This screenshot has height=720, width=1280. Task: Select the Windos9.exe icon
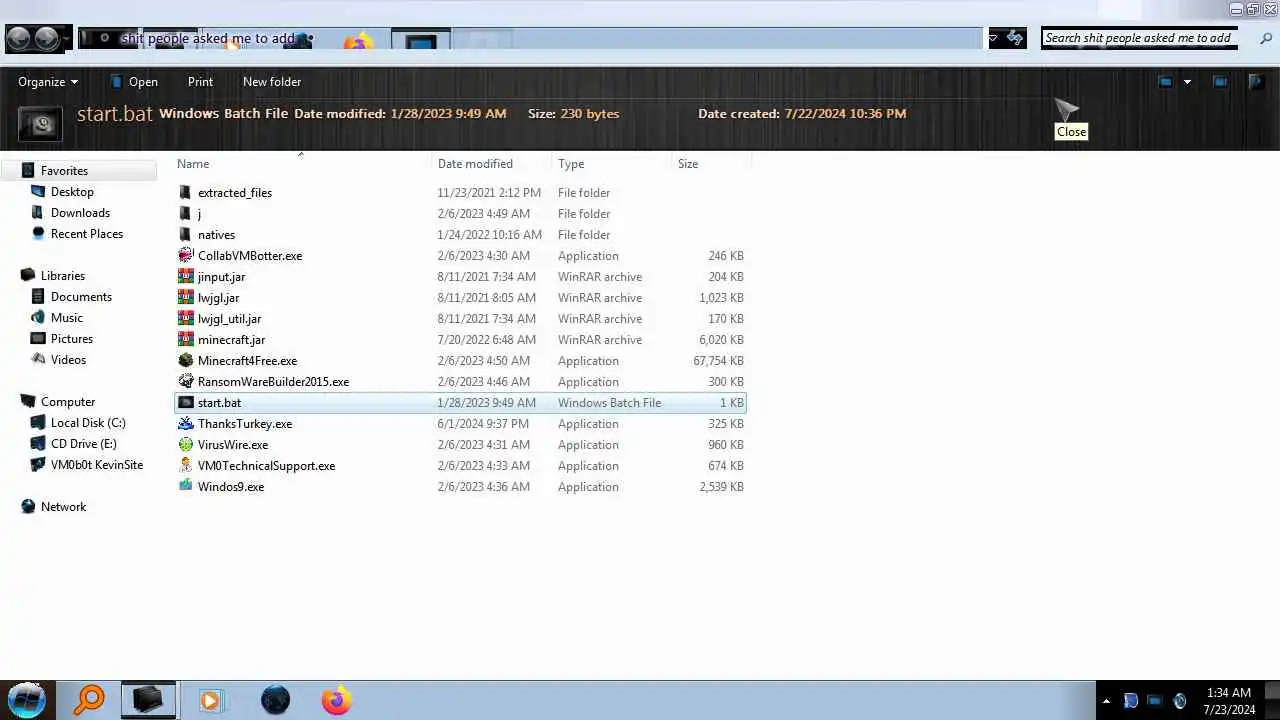pos(185,487)
